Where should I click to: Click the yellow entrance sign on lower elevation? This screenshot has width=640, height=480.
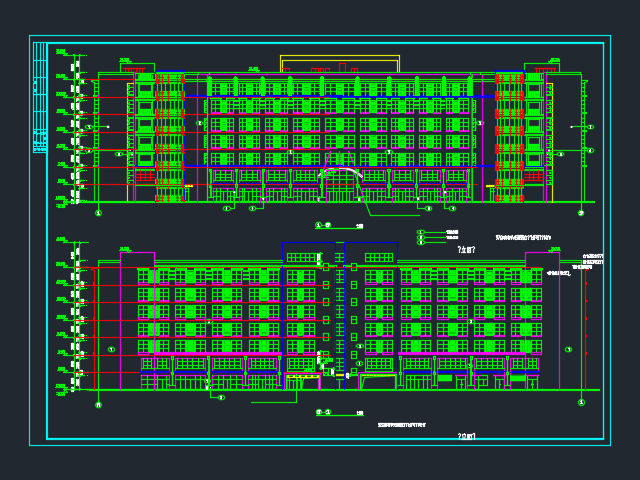pyautogui.click(x=301, y=375)
